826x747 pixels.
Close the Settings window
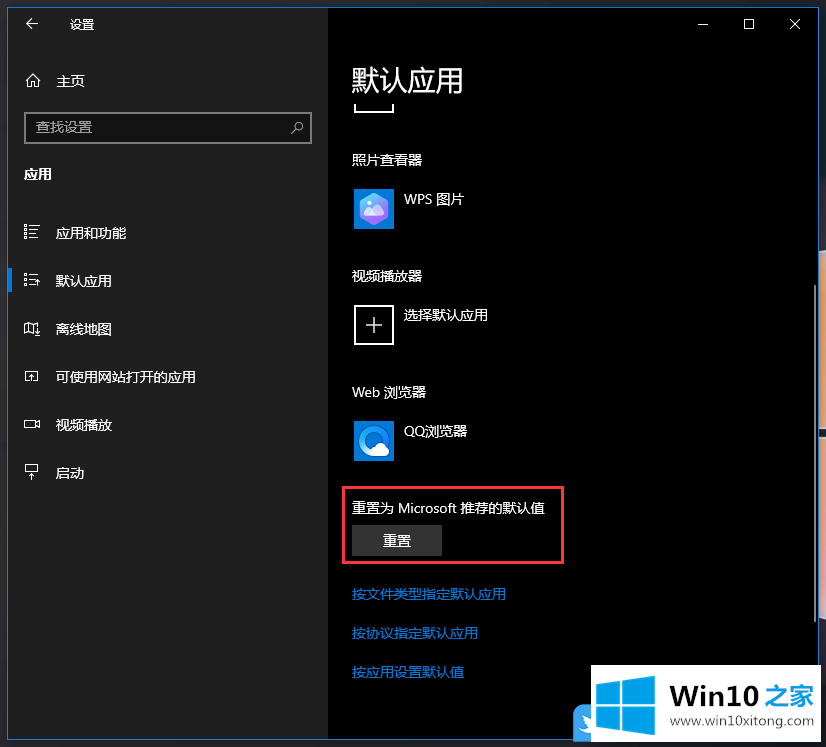tap(795, 24)
